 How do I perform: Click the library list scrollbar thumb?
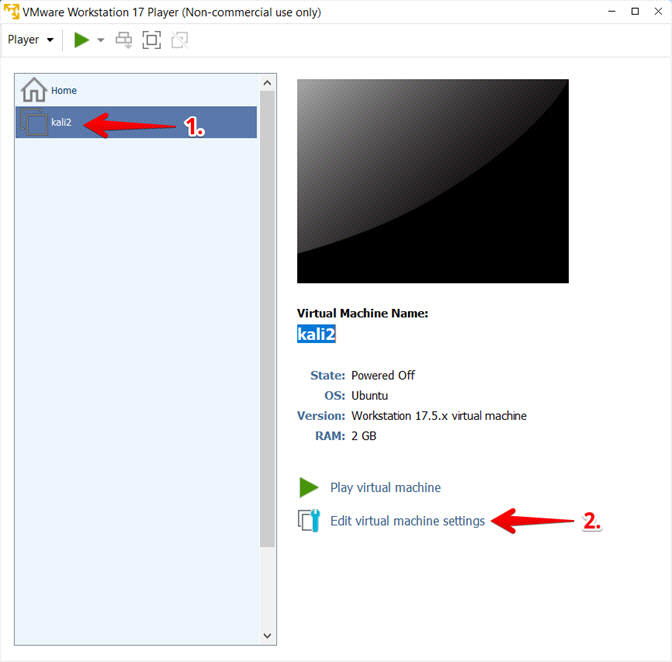[267, 319]
